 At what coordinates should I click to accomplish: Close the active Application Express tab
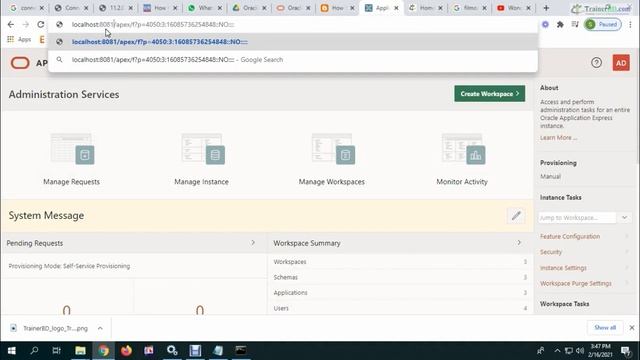pos(396,8)
